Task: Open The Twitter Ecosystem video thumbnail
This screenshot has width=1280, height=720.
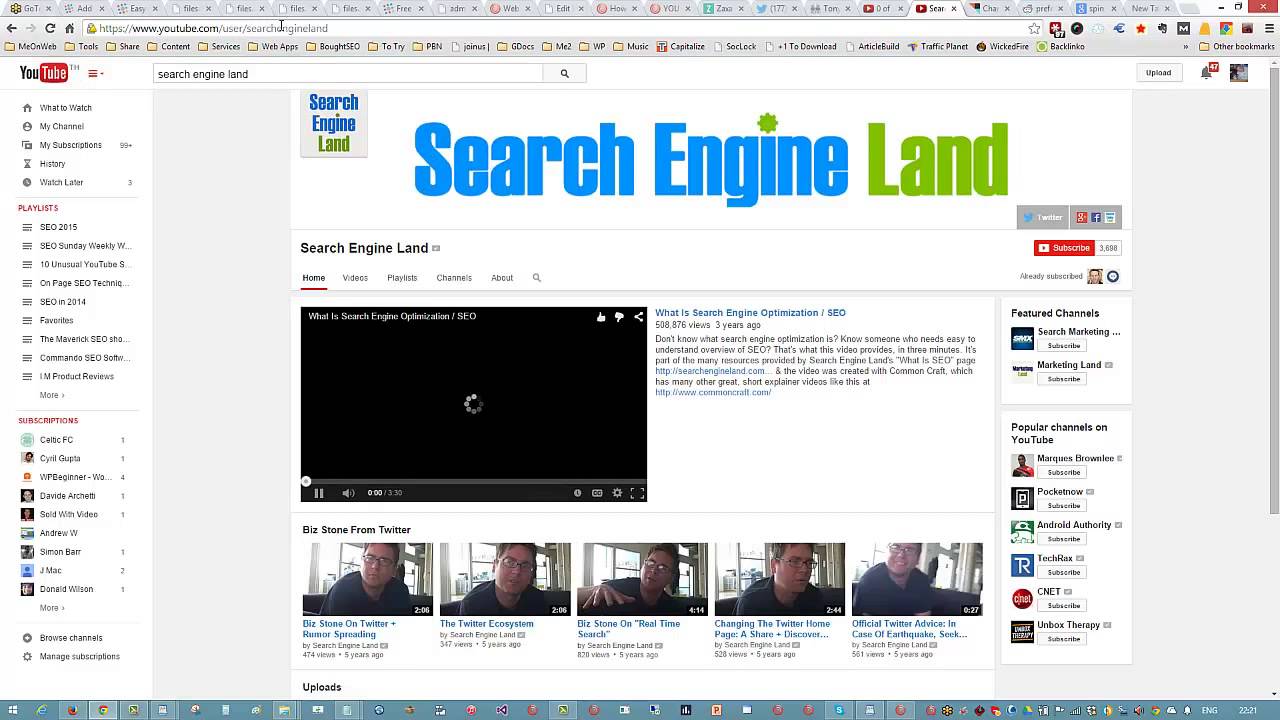Action: (505, 579)
